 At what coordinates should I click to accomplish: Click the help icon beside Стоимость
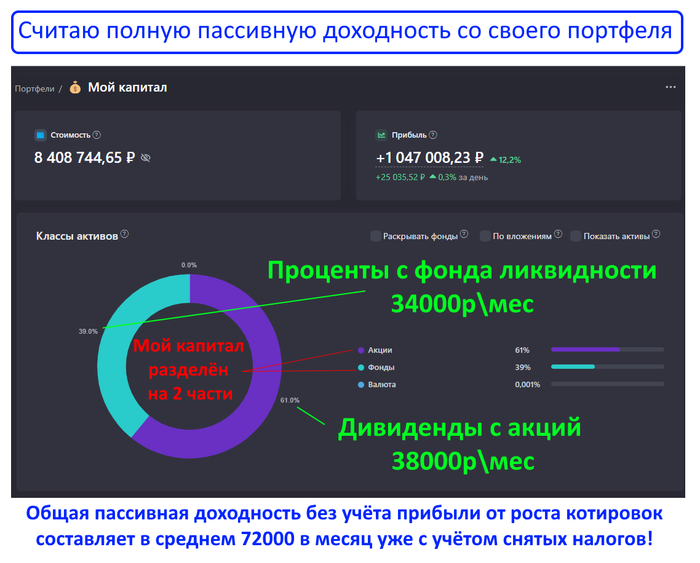pos(97,135)
